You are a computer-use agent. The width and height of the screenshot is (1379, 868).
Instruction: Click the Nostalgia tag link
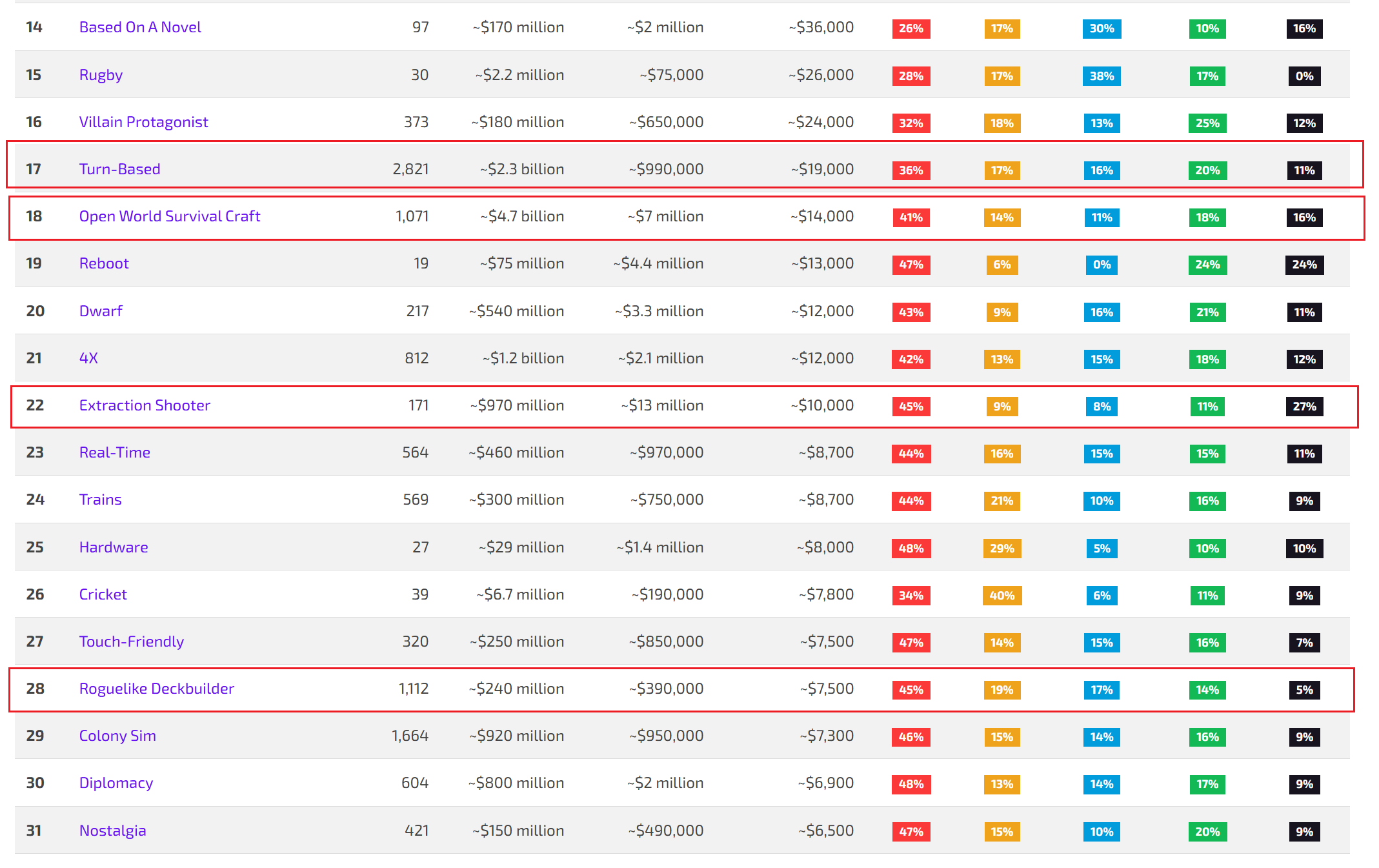click(x=112, y=831)
